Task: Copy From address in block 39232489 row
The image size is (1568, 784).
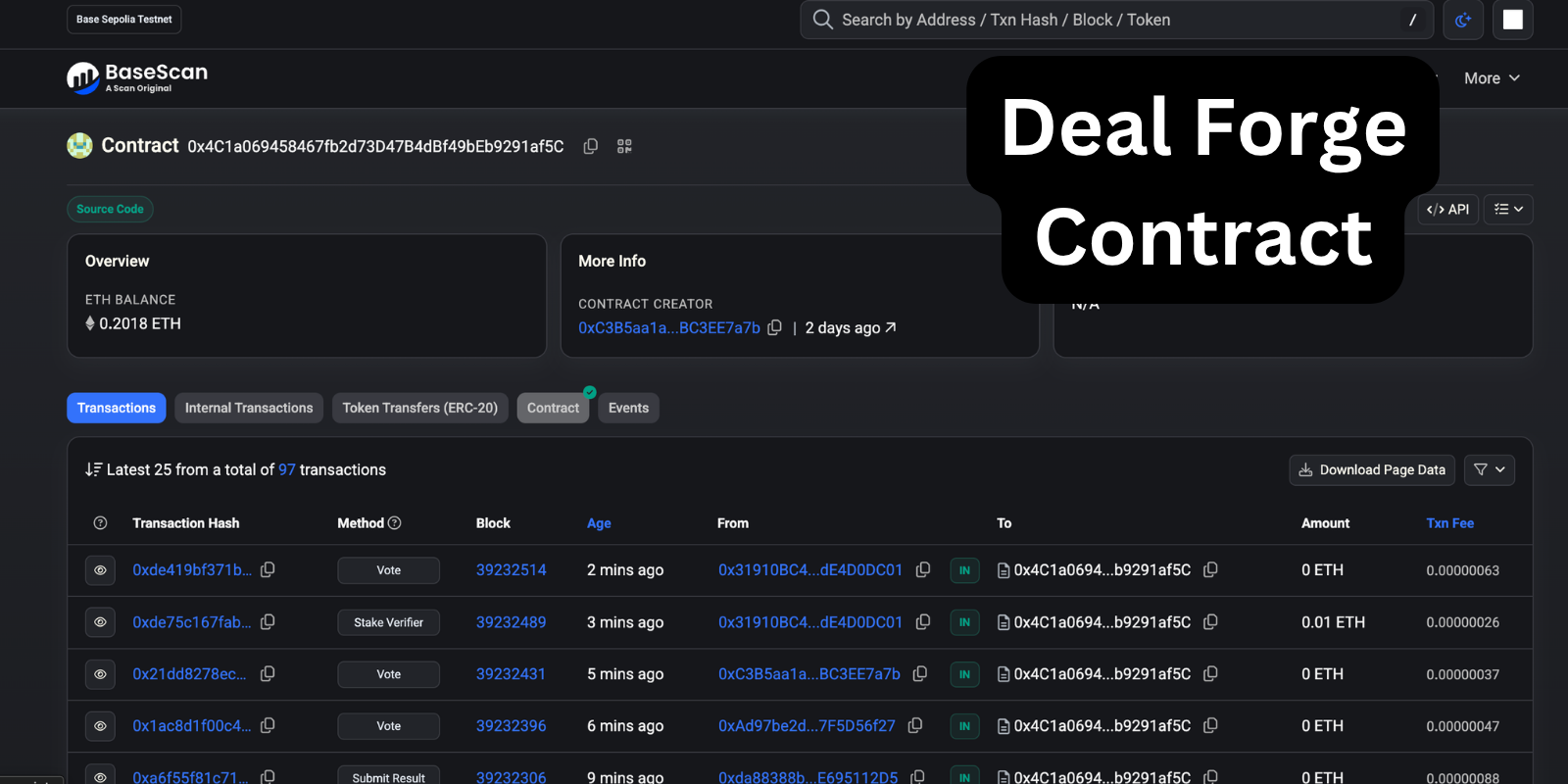Action: coord(923,621)
